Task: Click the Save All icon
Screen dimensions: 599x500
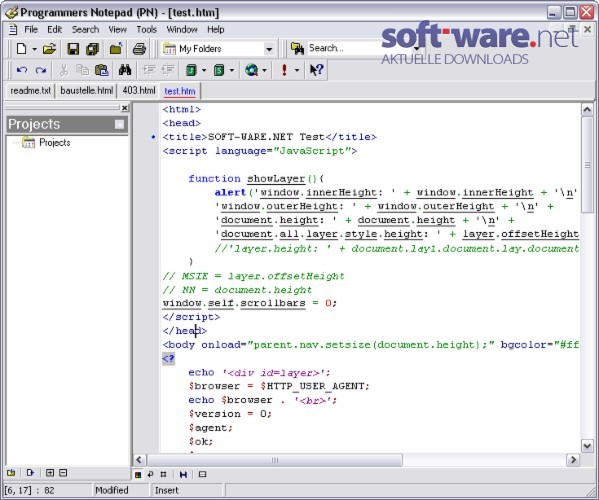Action: tap(92, 49)
